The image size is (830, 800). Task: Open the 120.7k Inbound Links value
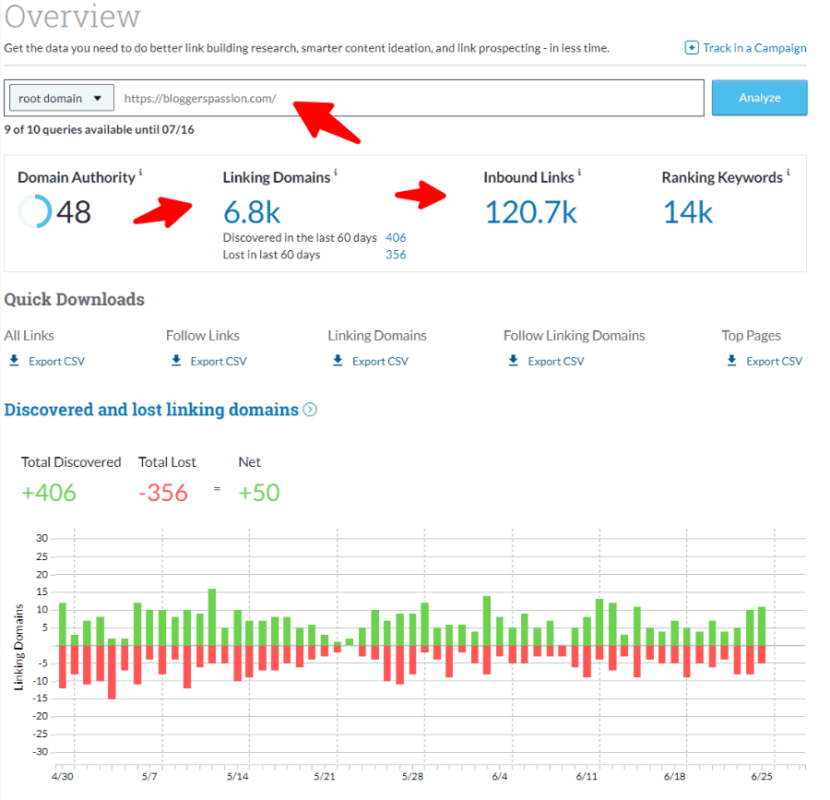coord(531,211)
